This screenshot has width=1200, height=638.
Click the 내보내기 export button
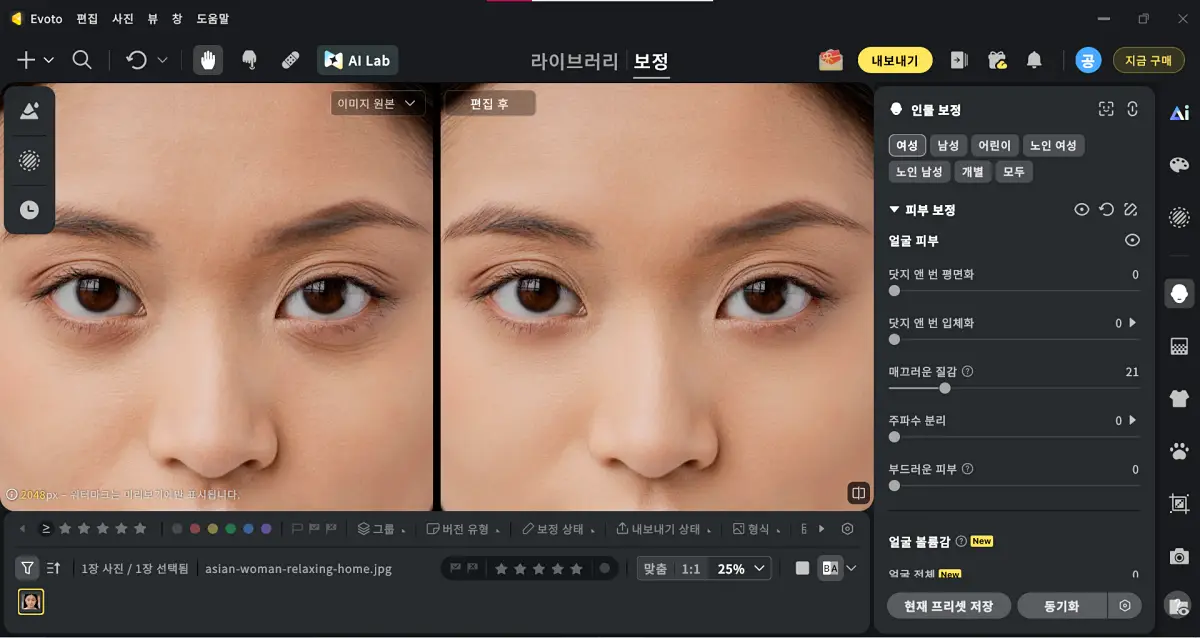(x=895, y=60)
